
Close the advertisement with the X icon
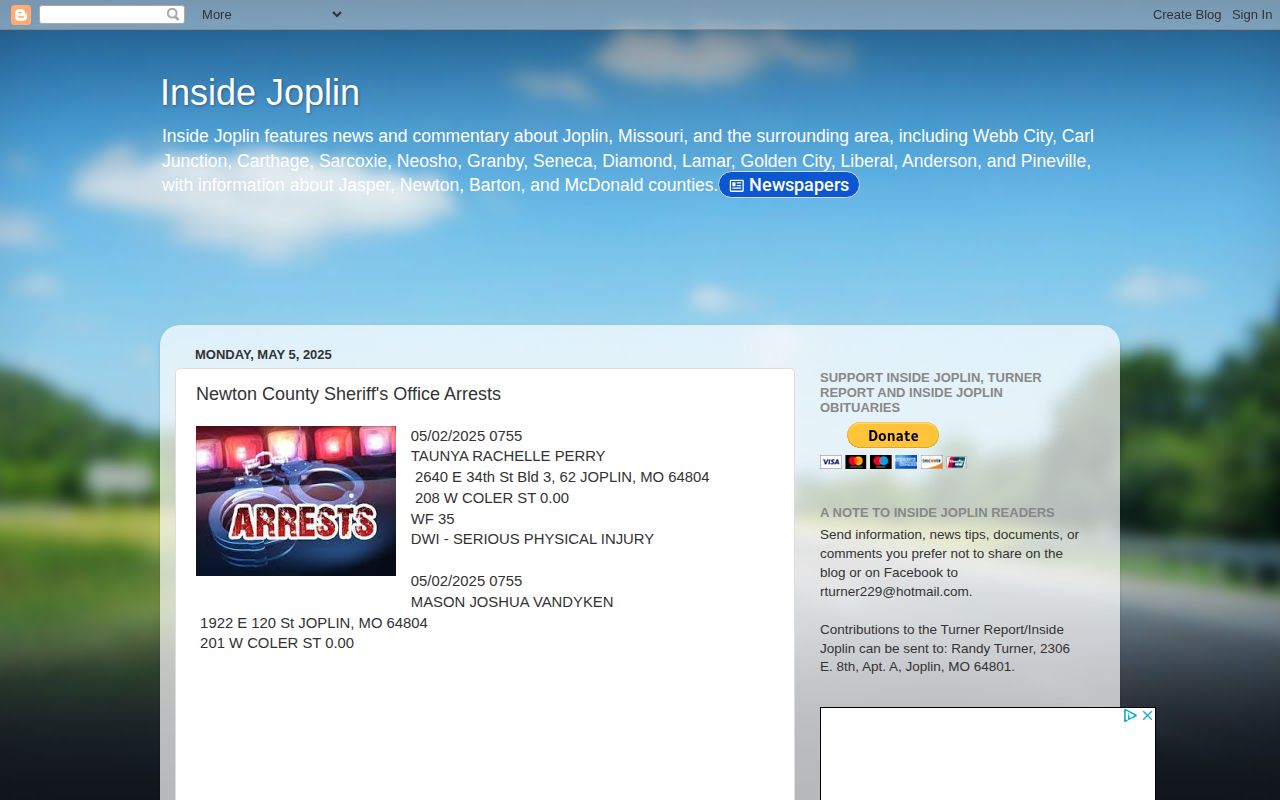coord(1147,716)
